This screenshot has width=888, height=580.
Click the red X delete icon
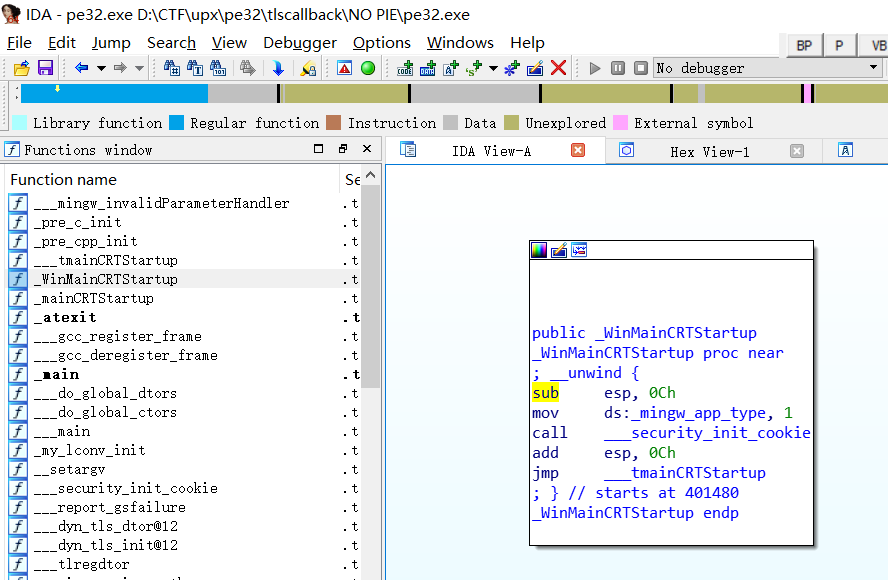click(x=559, y=68)
